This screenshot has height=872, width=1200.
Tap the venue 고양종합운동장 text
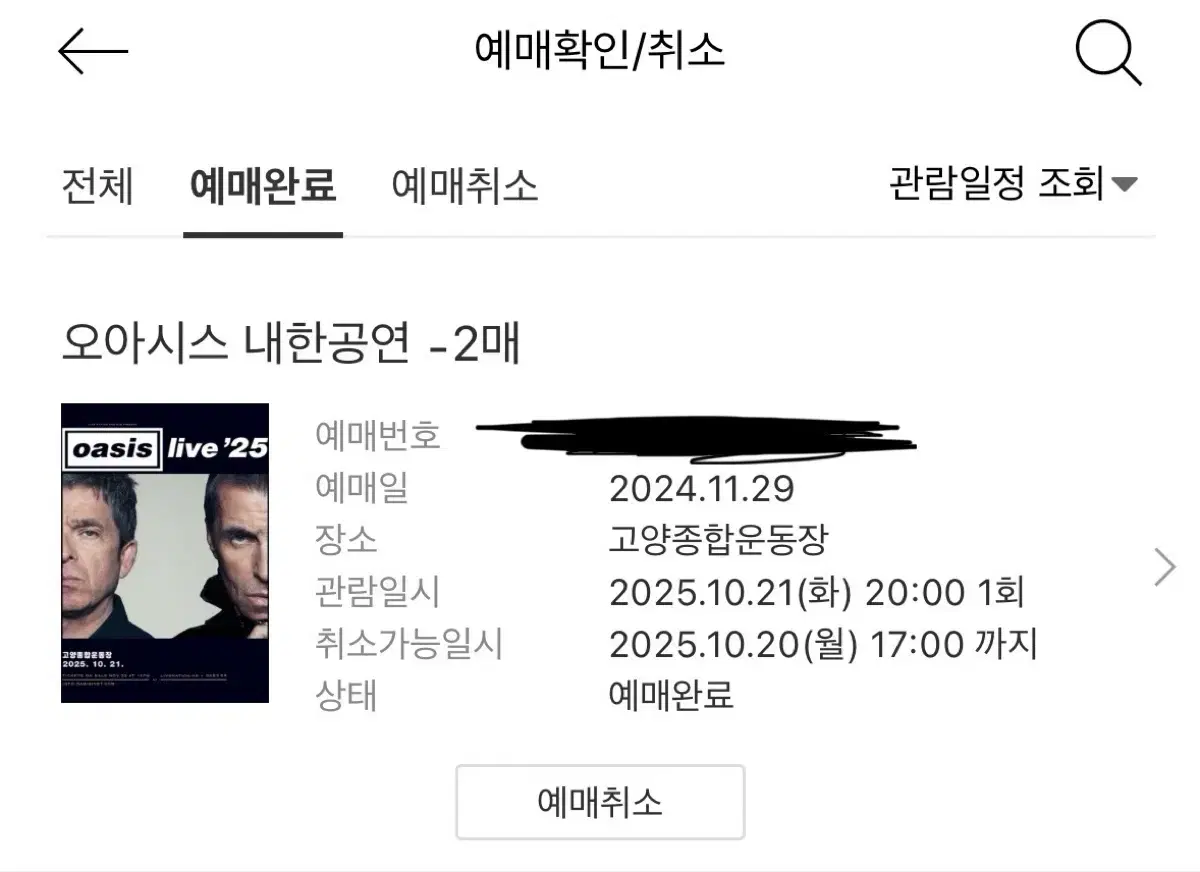(719, 541)
